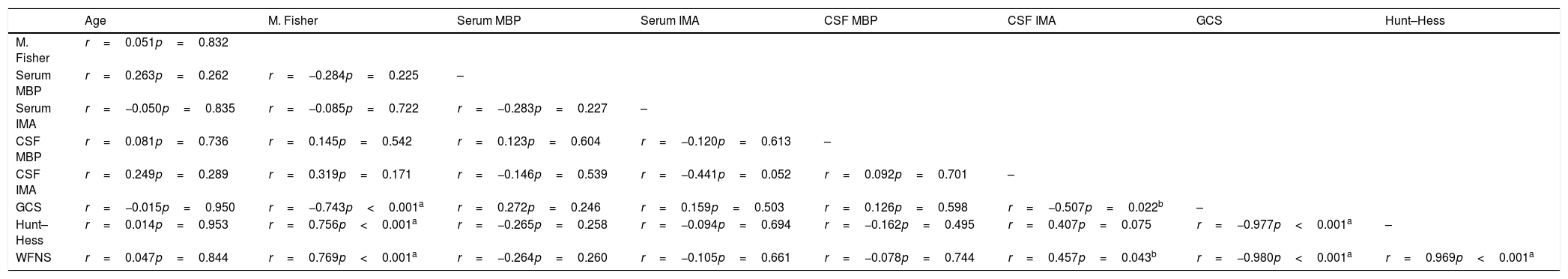Select the GCS row label
This screenshot has width=1568, height=279.
[28, 208]
